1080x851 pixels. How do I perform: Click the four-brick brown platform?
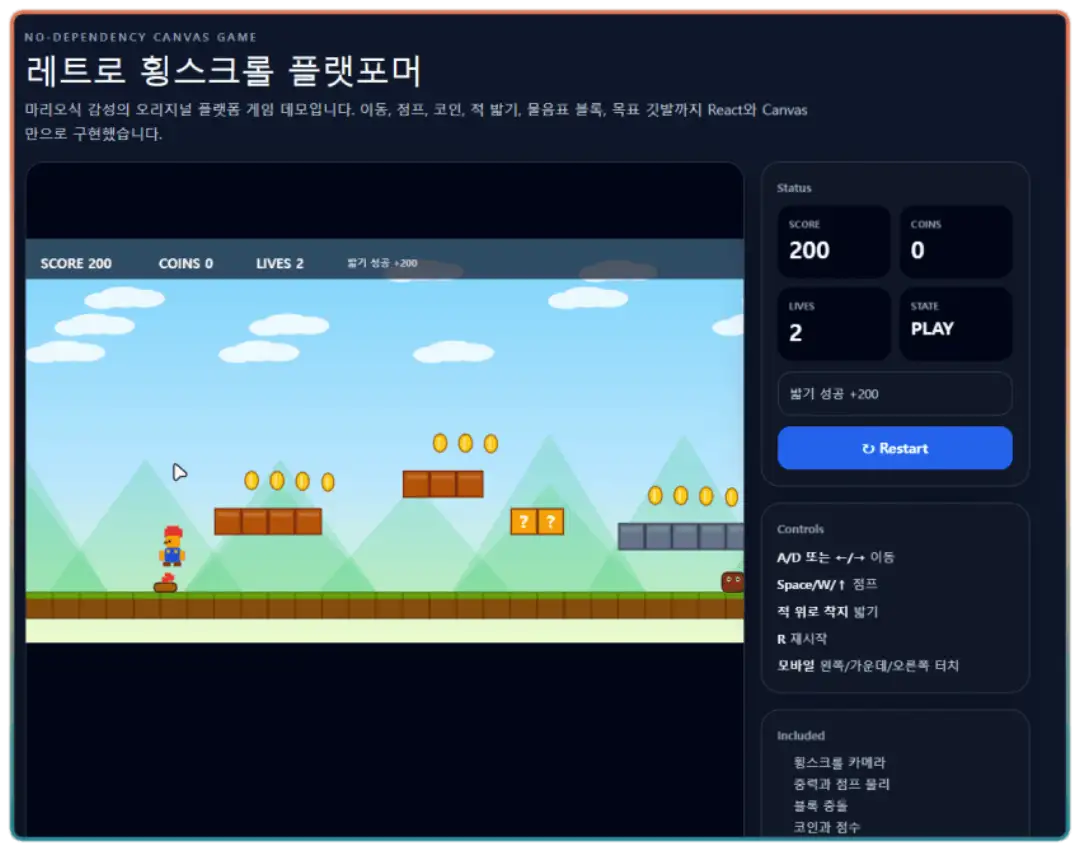(268, 522)
